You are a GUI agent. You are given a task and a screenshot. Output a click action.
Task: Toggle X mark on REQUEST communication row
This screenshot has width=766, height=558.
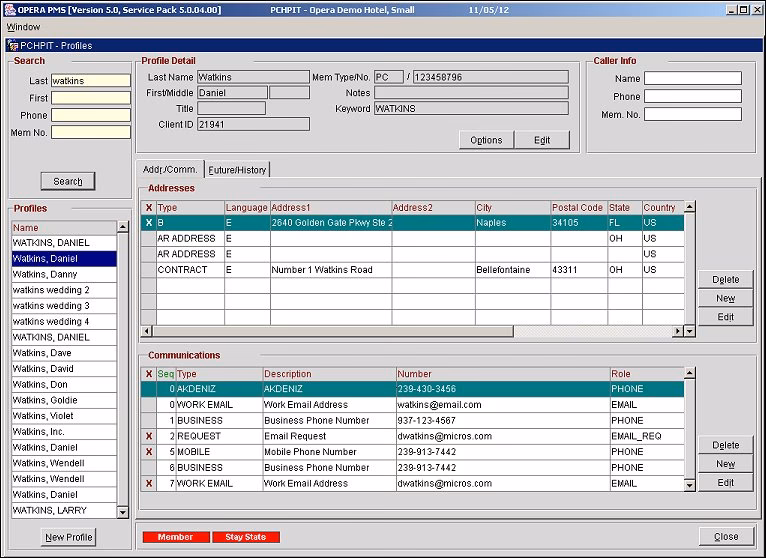[149, 436]
